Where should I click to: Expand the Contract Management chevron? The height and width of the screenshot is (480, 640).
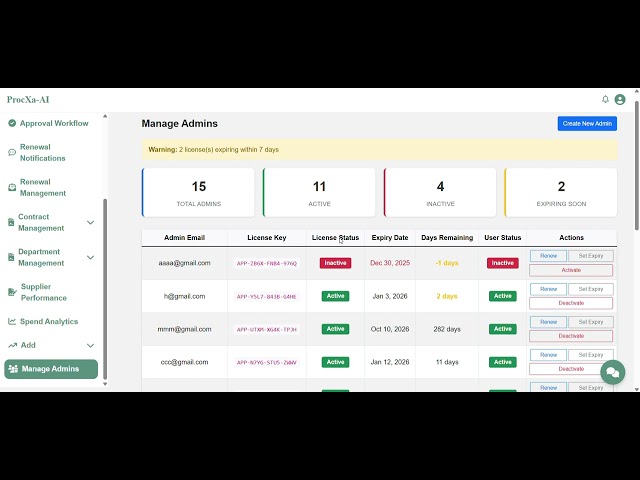[90, 222]
